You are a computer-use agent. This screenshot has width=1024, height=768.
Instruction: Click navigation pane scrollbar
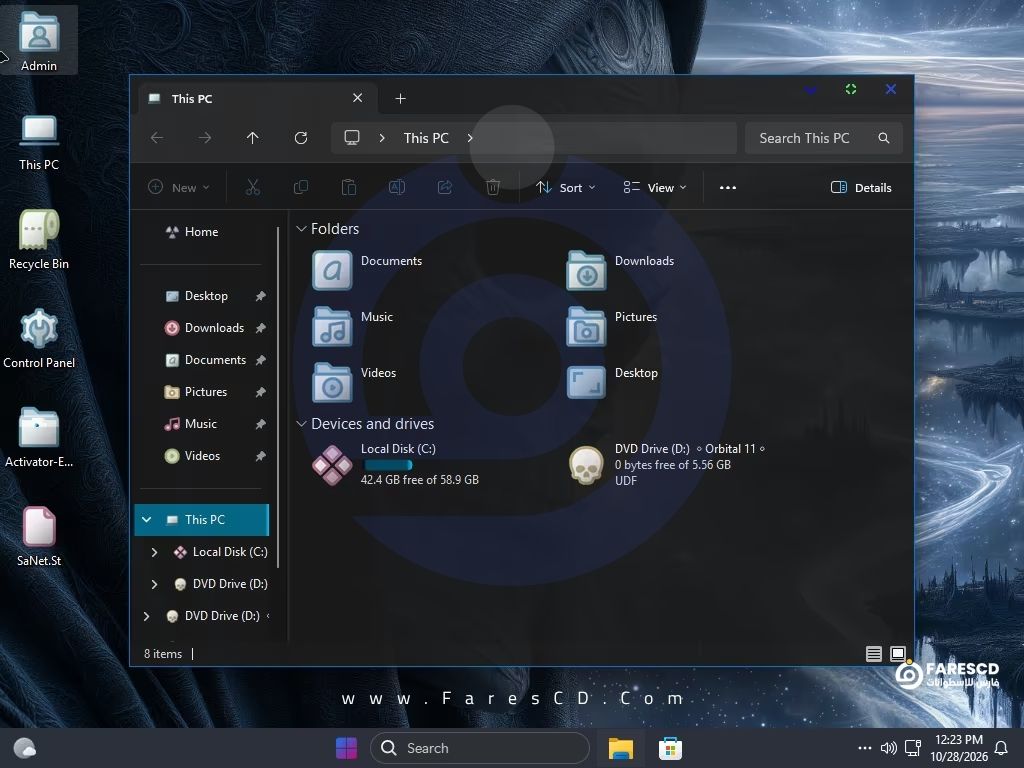[278, 396]
